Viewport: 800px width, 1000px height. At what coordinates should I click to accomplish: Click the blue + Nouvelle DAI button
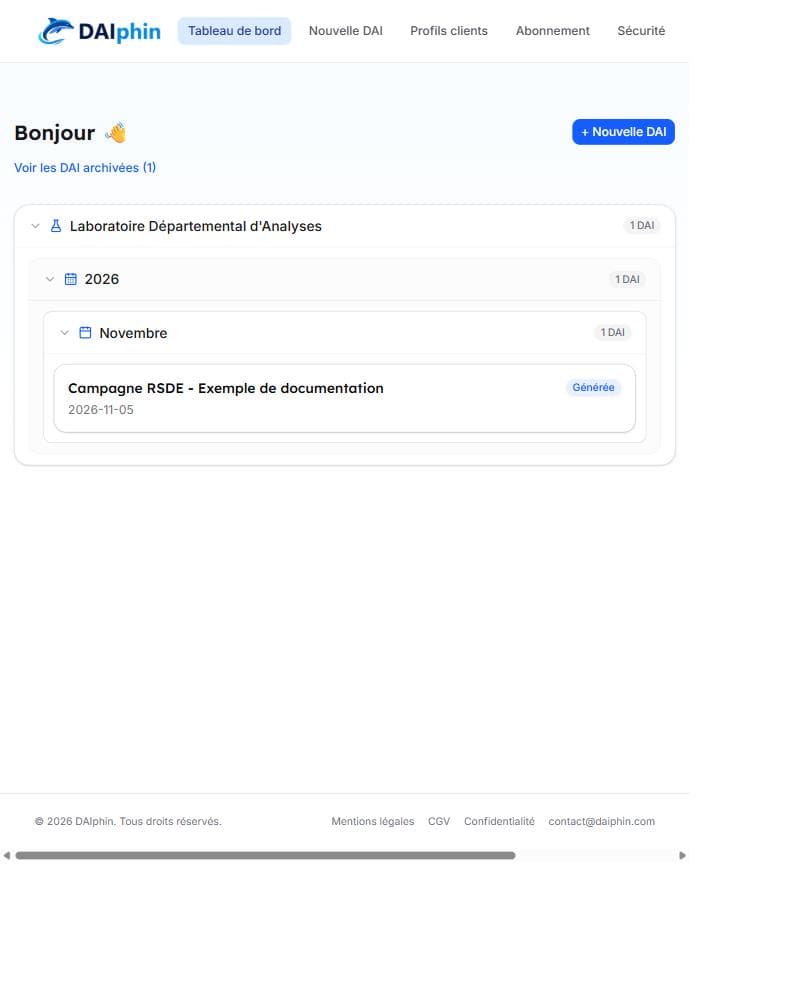point(623,132)
